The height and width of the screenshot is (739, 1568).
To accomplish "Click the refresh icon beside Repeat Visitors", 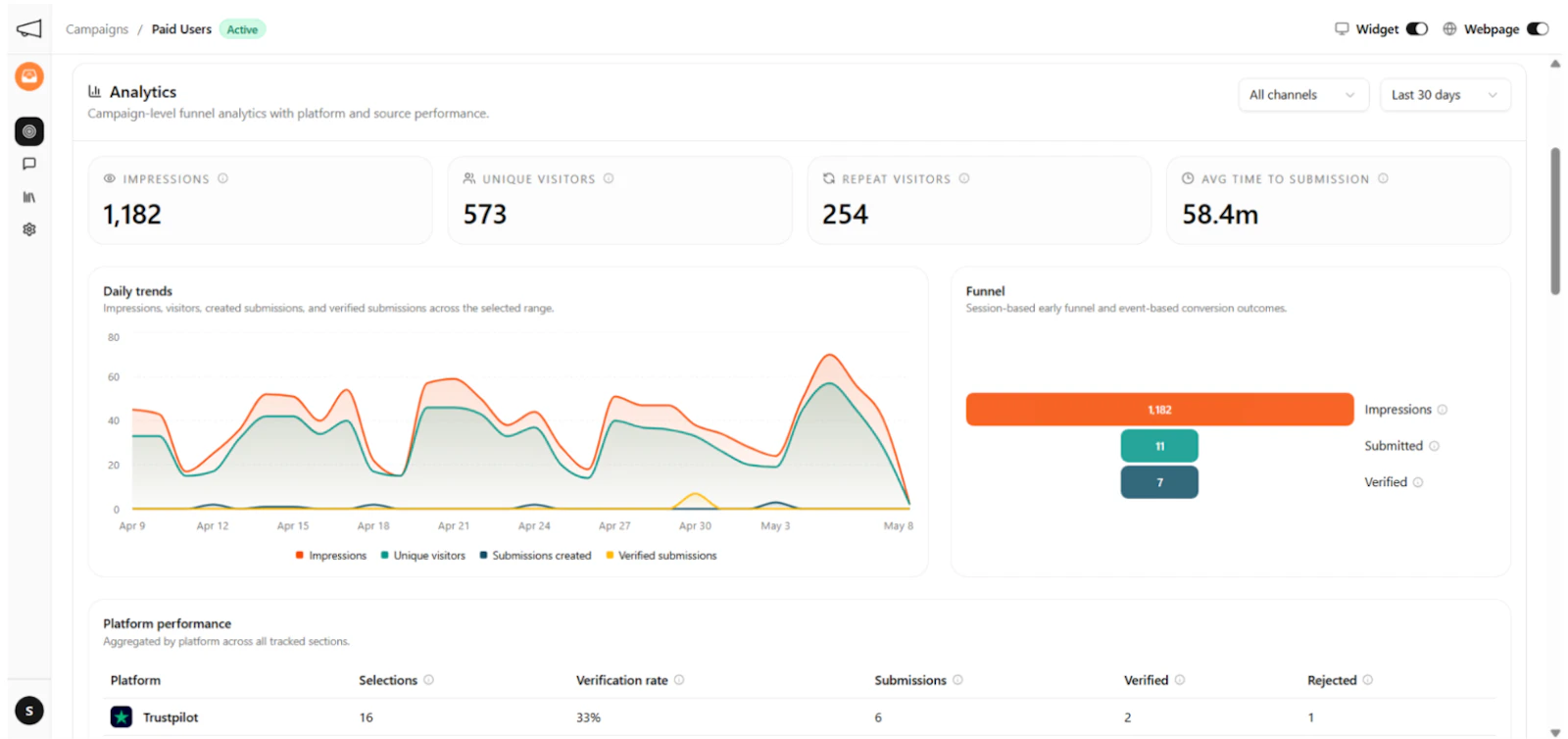I will pyautogui.click(x=829, y=178).
